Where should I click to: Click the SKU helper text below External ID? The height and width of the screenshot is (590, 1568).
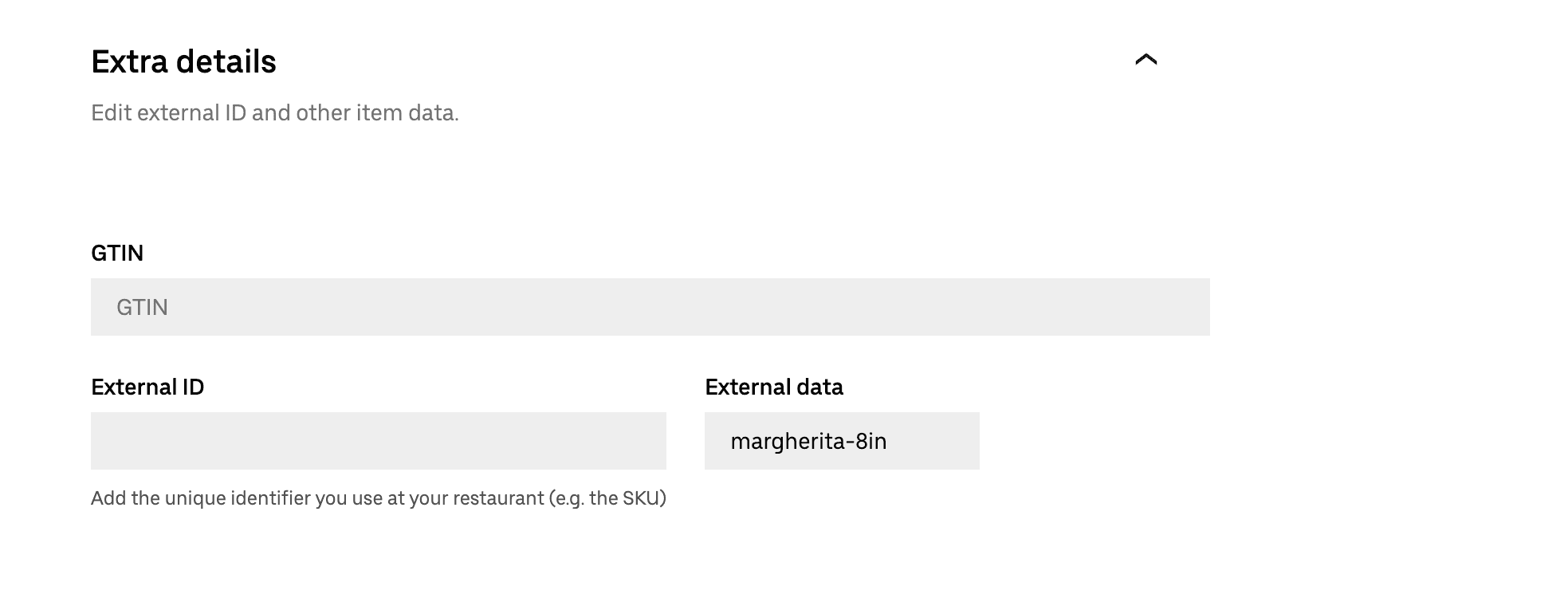coord(378,498)
